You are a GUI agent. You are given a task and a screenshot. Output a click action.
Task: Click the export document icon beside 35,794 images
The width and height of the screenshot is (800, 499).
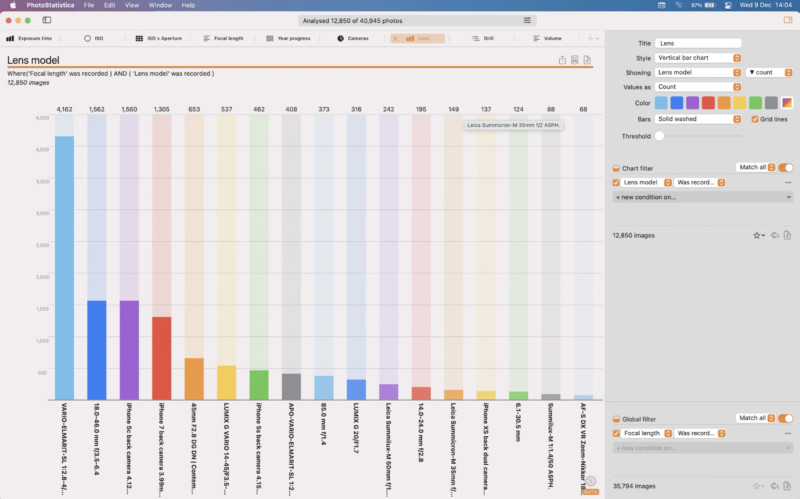[x=788, y=486]
